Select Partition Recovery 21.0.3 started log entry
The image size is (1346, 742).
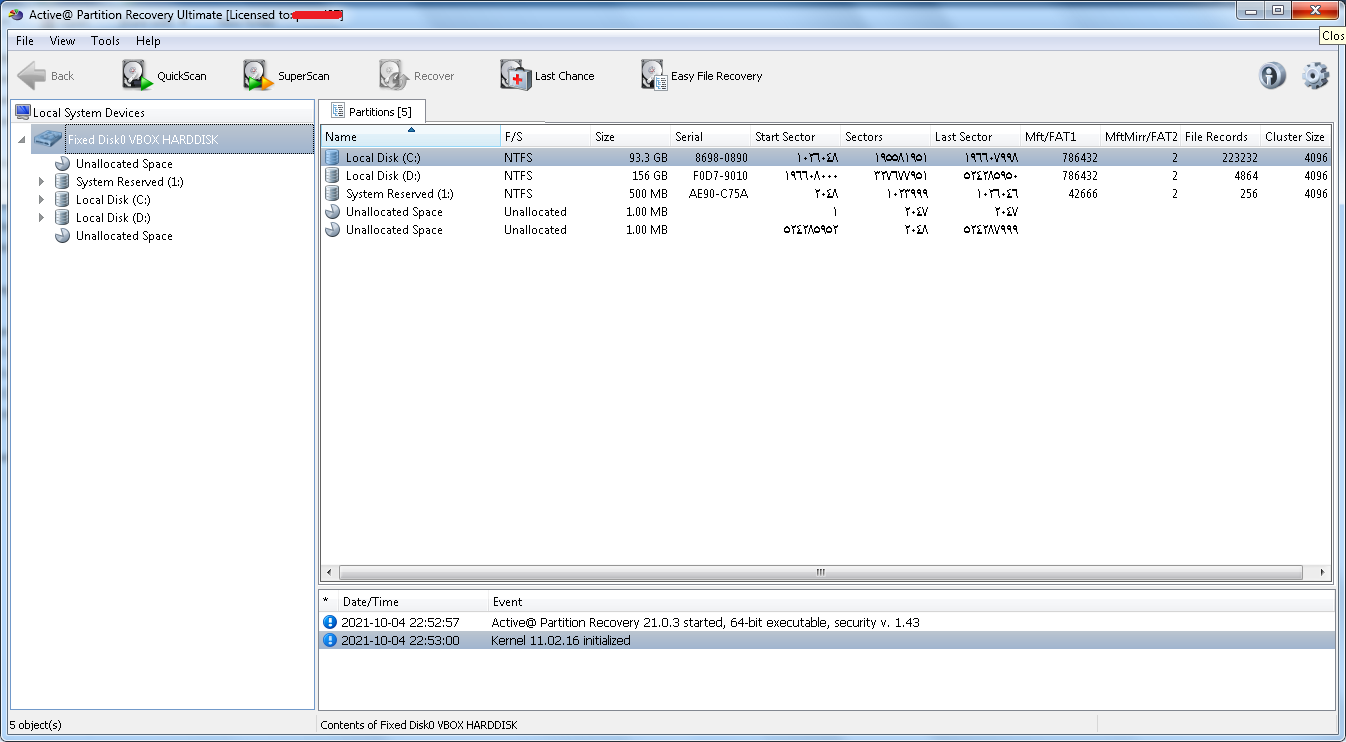point(826,622)
